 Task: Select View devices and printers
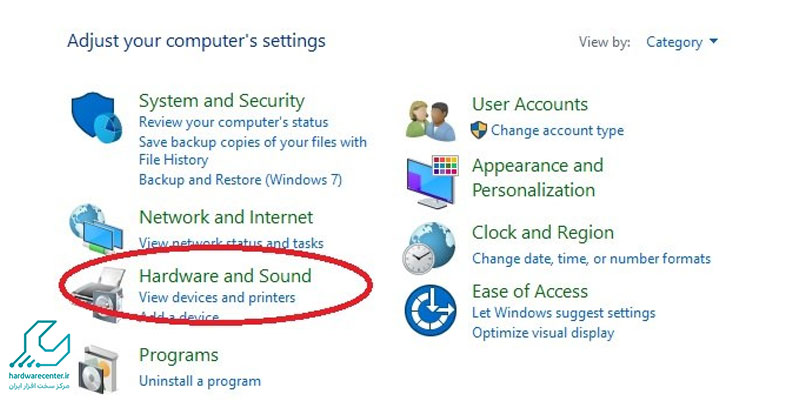(x=217, y=297)
